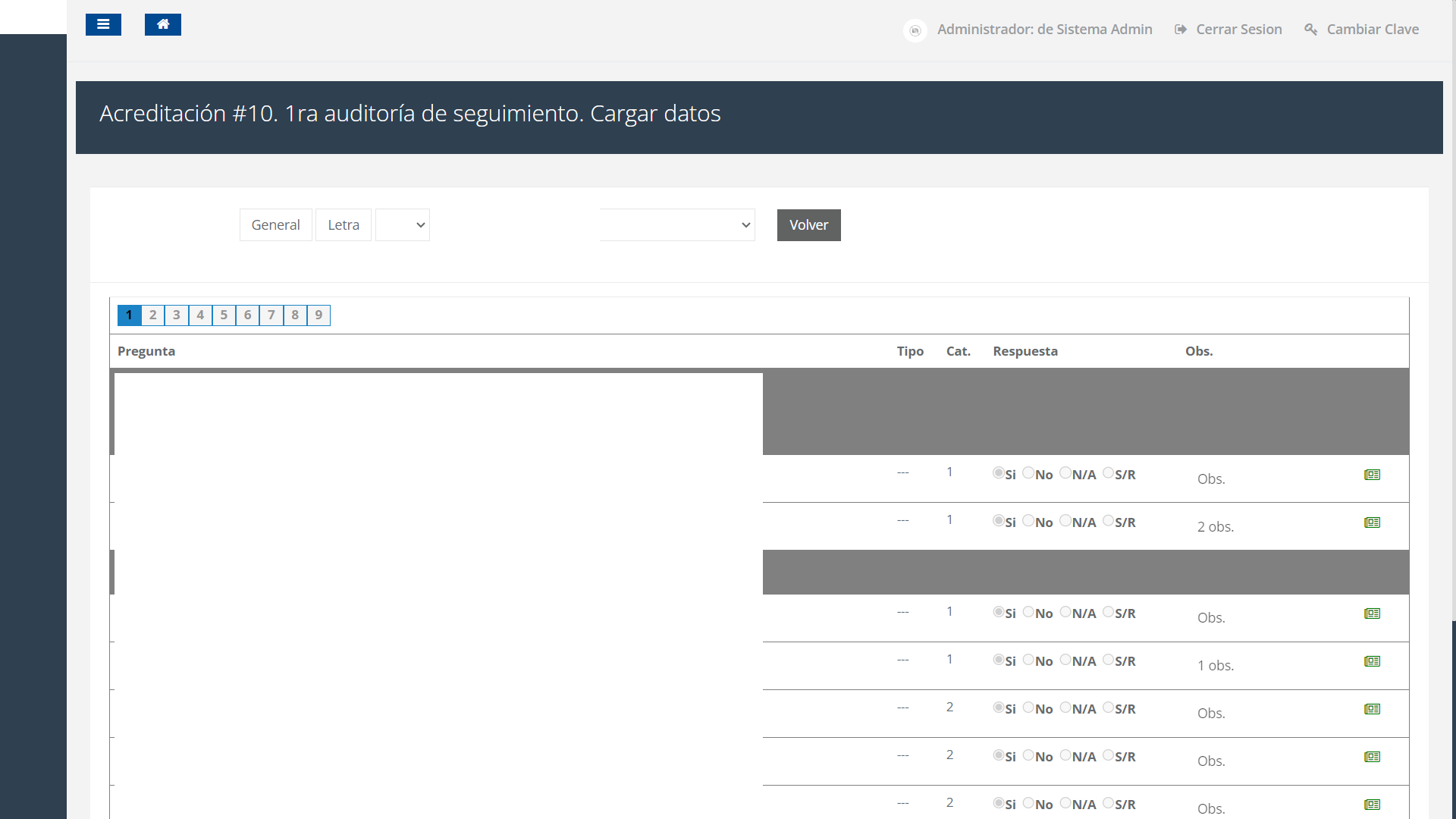Select 'N/A' in the last visible row
The height and width of the screenshot is (819, 1456).
pyautogui.click(x=1065, y=803)
